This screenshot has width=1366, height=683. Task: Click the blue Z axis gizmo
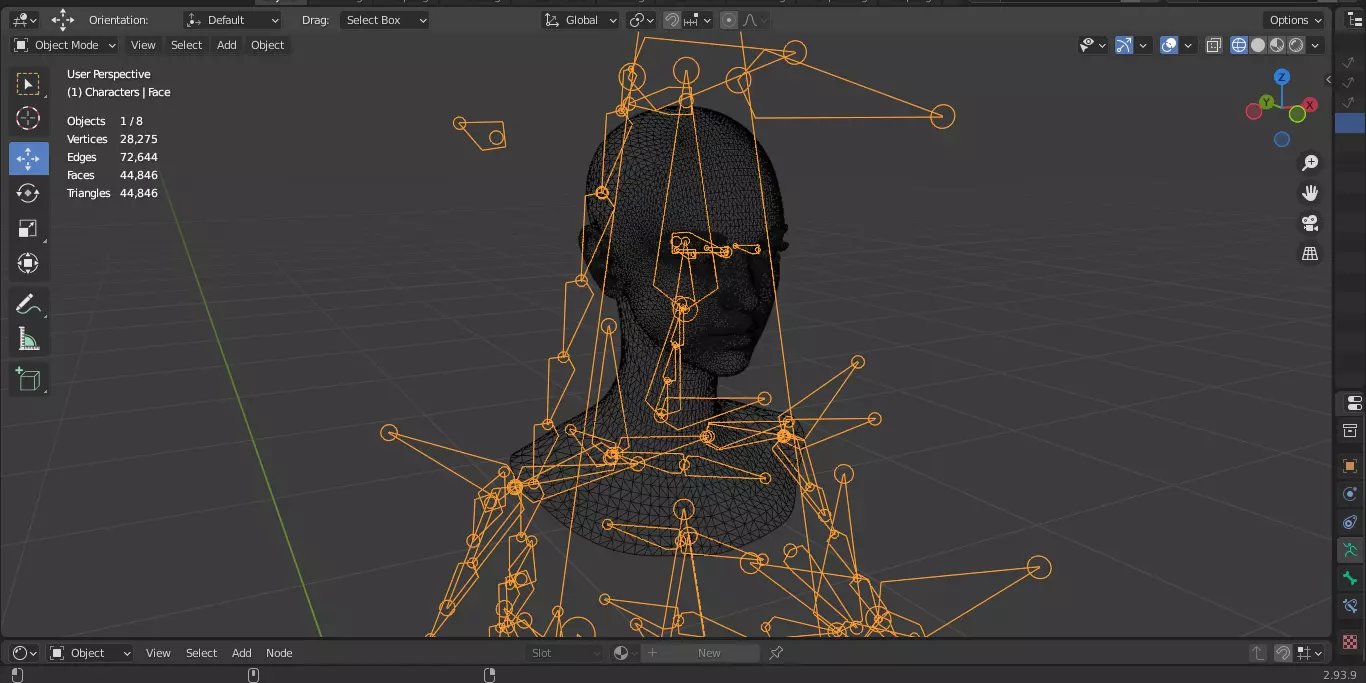click(x=1282, y=77)
